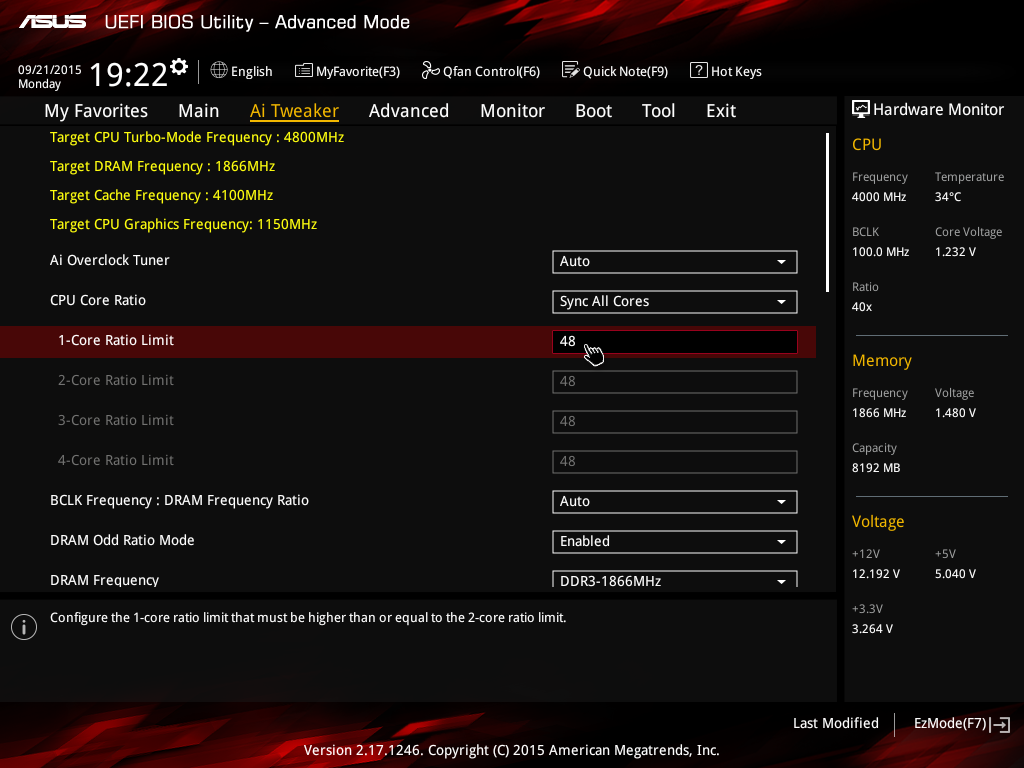The width and height of the screenshot is (1024, 768).
Task: Open Qfan Control(F6)
Action: [x=481, y=71]
